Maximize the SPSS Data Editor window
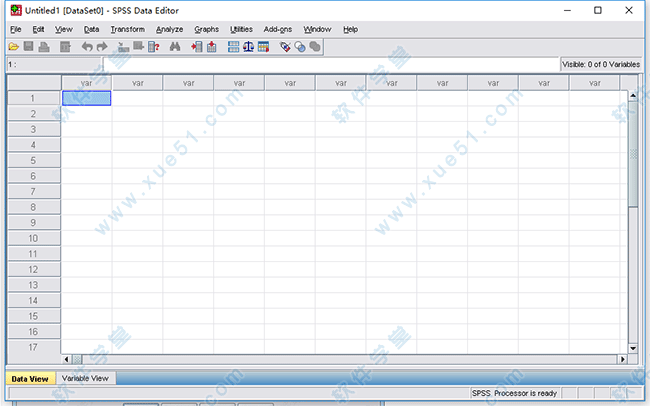Screen dimensions: 650x406 tap(598, 10)
